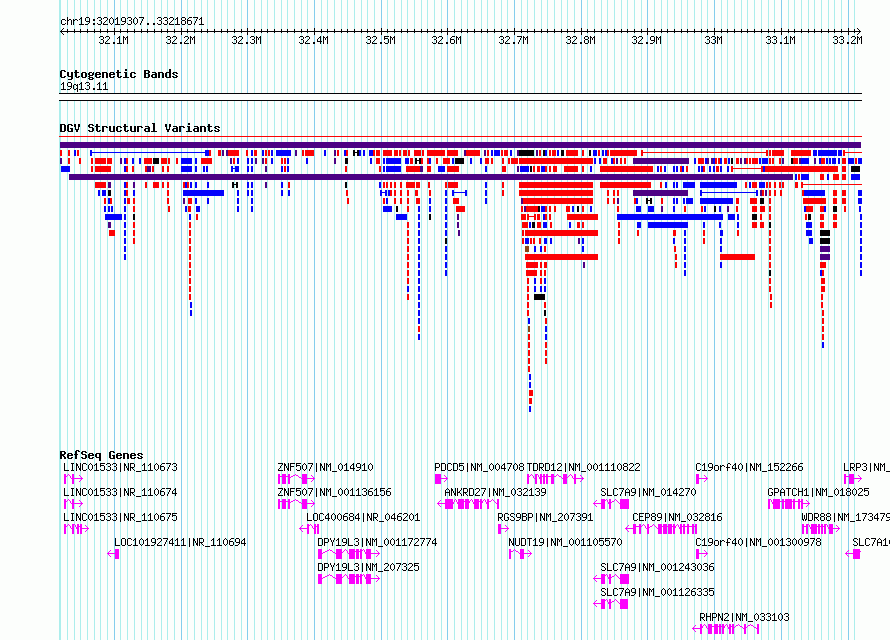Viewport: 890px width, 640px height.
Task: Click DPY19L3|NM_001172774 transcript label
Action: (x=377, y=542)
